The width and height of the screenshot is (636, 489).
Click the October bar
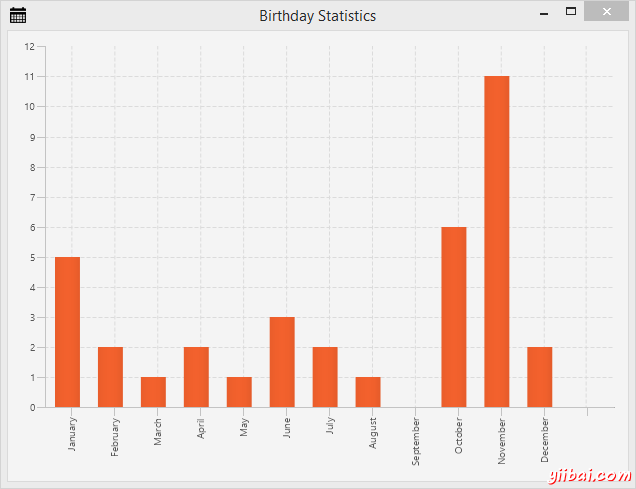coord(454,317)
